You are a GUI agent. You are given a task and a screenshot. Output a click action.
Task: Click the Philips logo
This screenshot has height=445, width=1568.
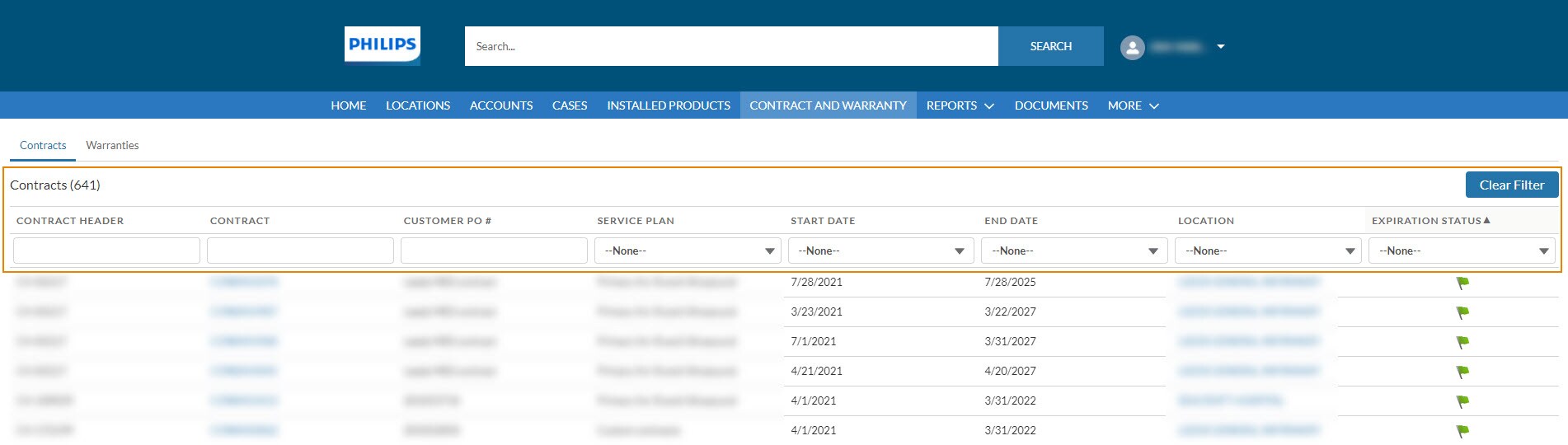click(x=382, y=45)
